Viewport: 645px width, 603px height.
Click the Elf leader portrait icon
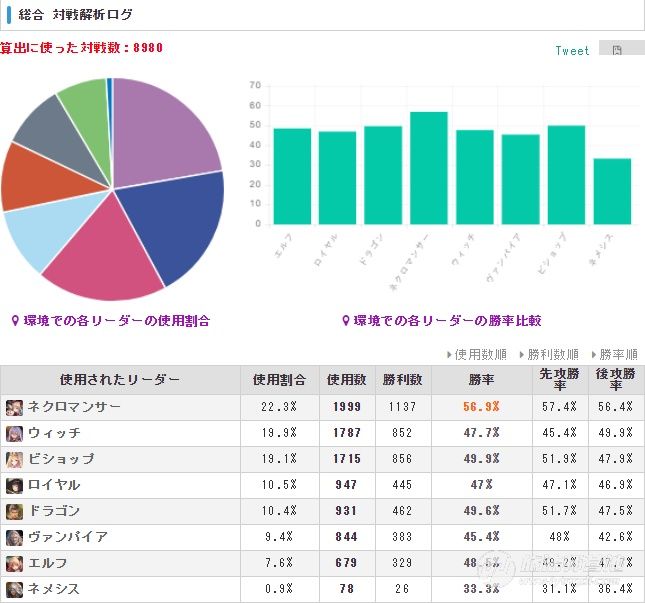14,564
